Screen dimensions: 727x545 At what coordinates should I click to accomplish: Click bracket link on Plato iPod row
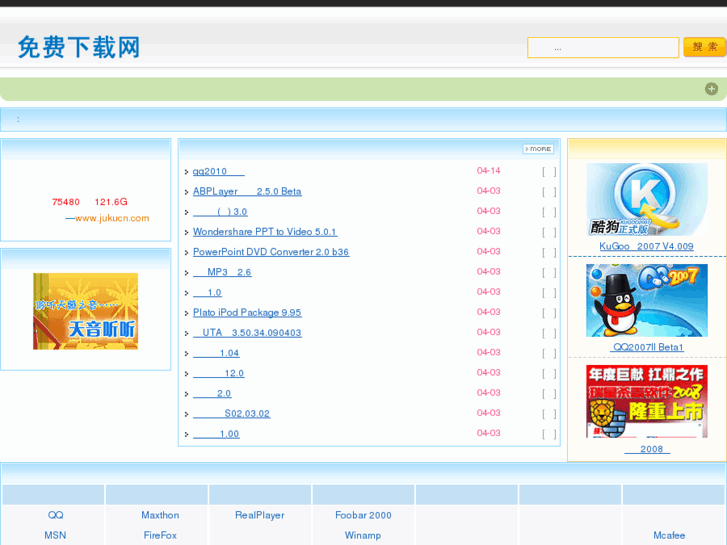click(549, 313)
